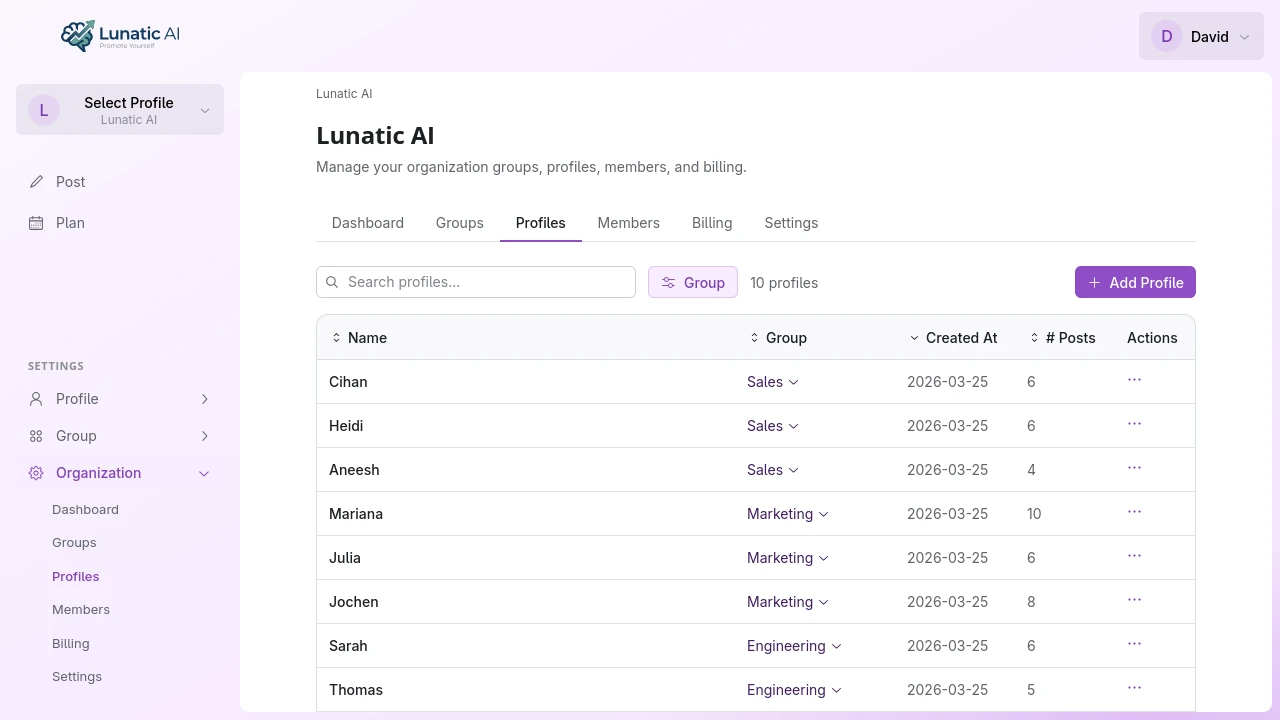
Task: Open Groups in sidebar Organization submenu
Action: click(x=74, y=543)
